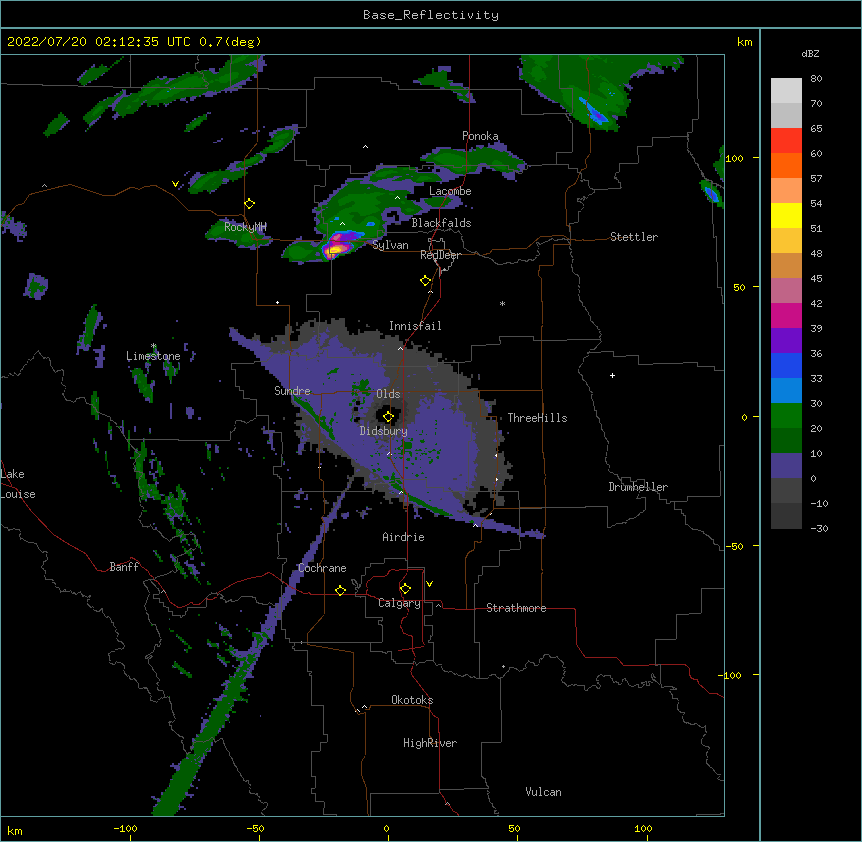Click the white plus marker west of Drumheller region
Viewport: 862px width, 842px height.
tap(612, 375)
